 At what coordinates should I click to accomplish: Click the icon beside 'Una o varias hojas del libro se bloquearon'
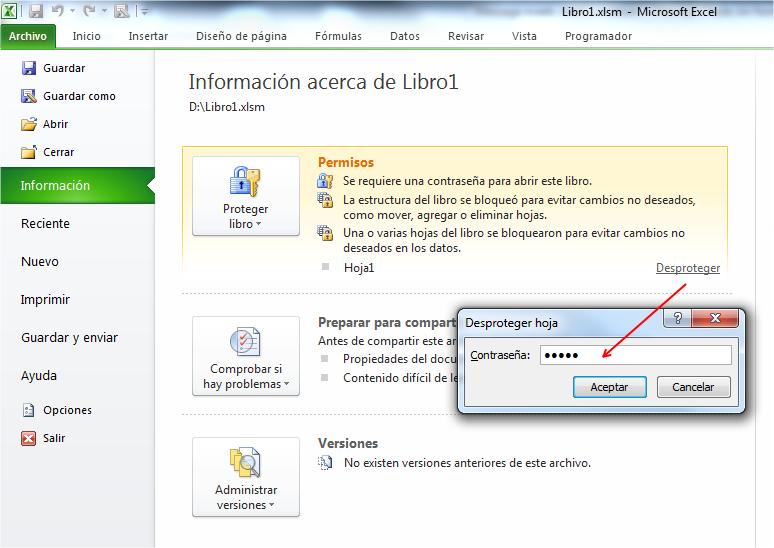(325, 233)
